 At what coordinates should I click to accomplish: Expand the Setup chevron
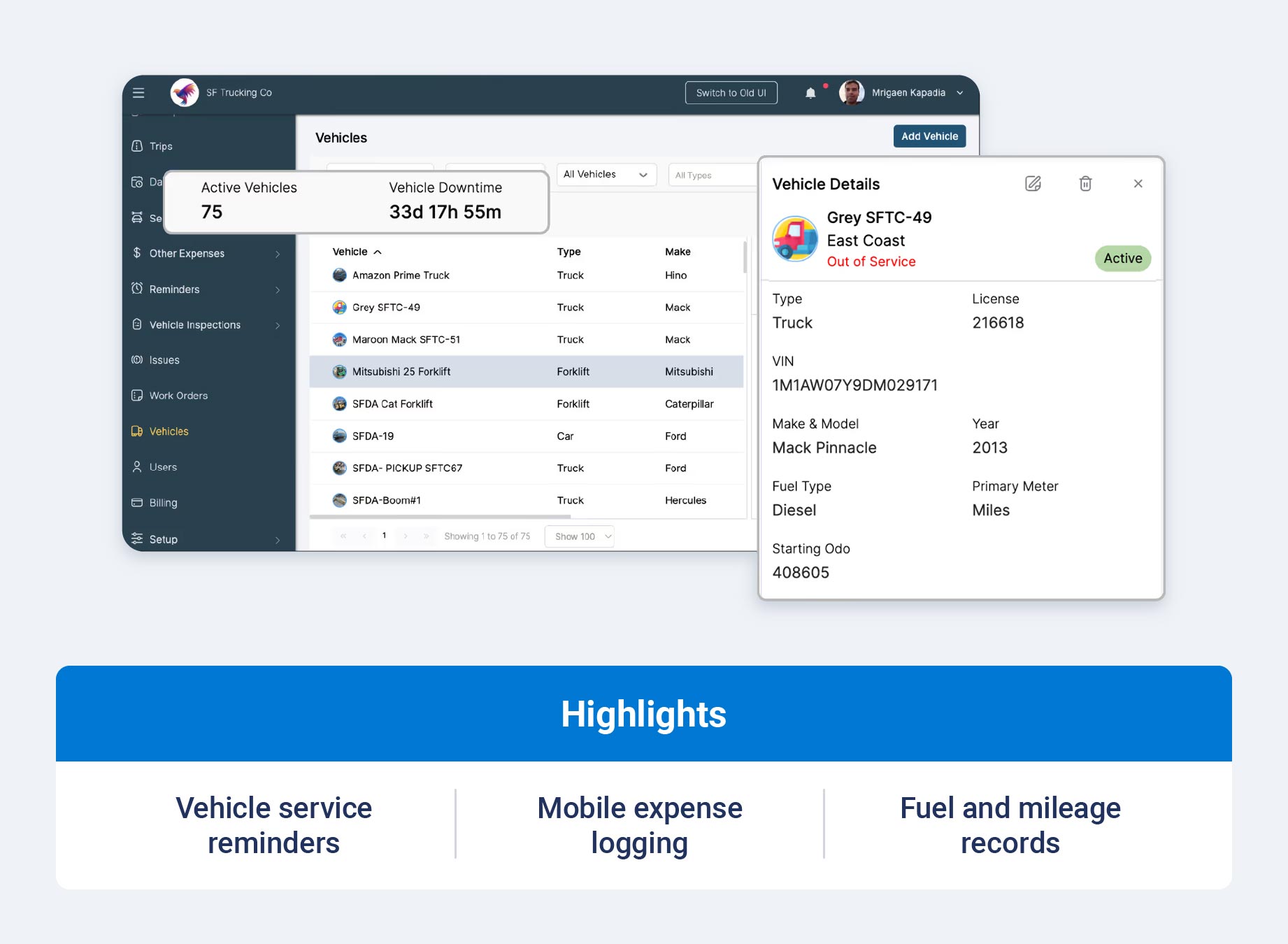coord(278,540)
